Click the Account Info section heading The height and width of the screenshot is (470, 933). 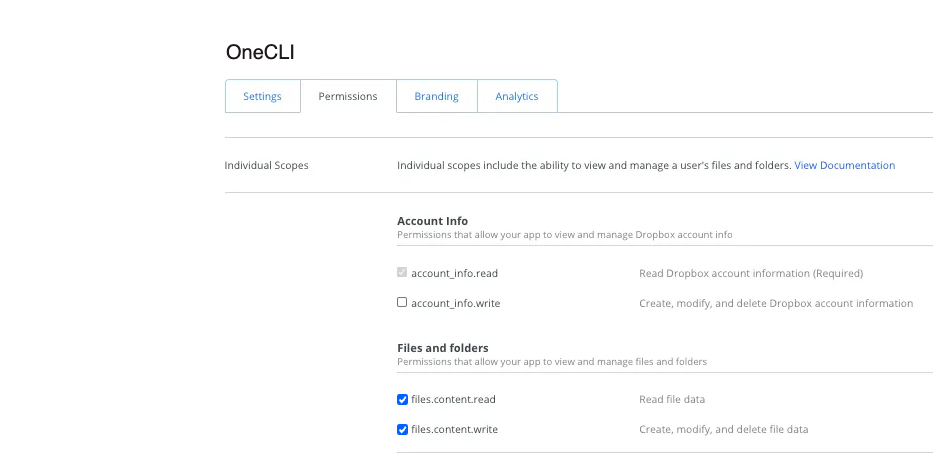433,221
